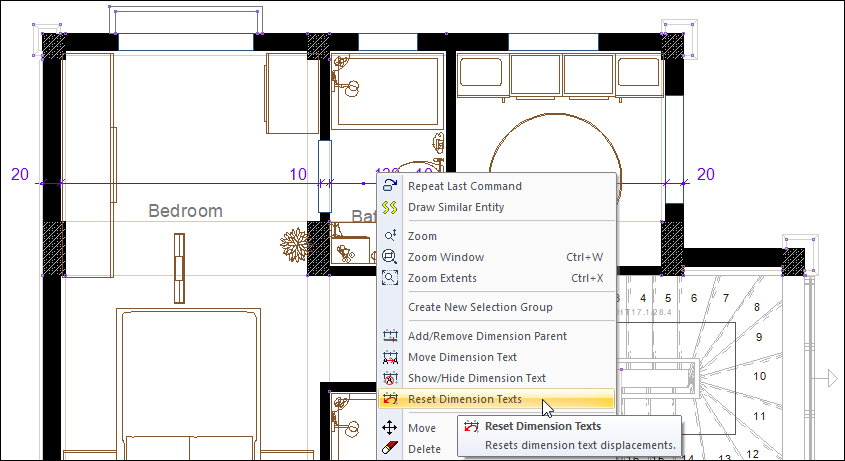Image resolution: width=845 pixels, height=461 pixels.
Task: Select the right dimension text 20
Action: click(706, 174)
